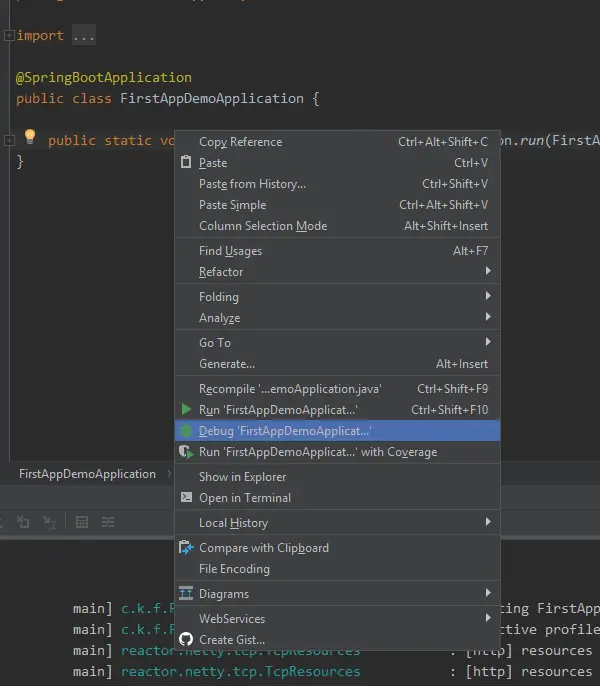Click the list layout icon in console toolbar
Image resolution: width=600 pixels, height=686 pixels.
108,522
